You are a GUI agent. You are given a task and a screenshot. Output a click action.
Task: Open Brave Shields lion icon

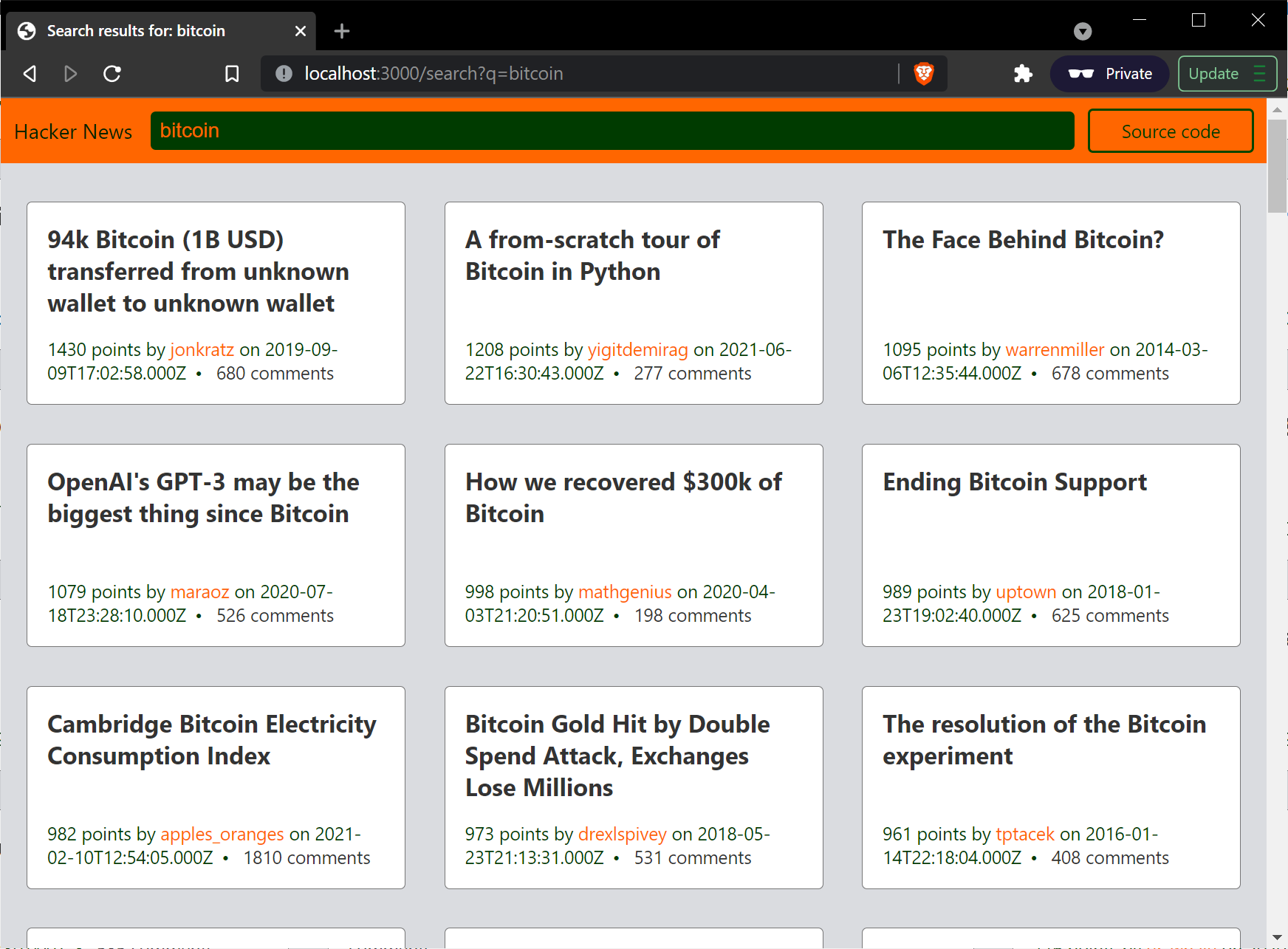[924, 74]
